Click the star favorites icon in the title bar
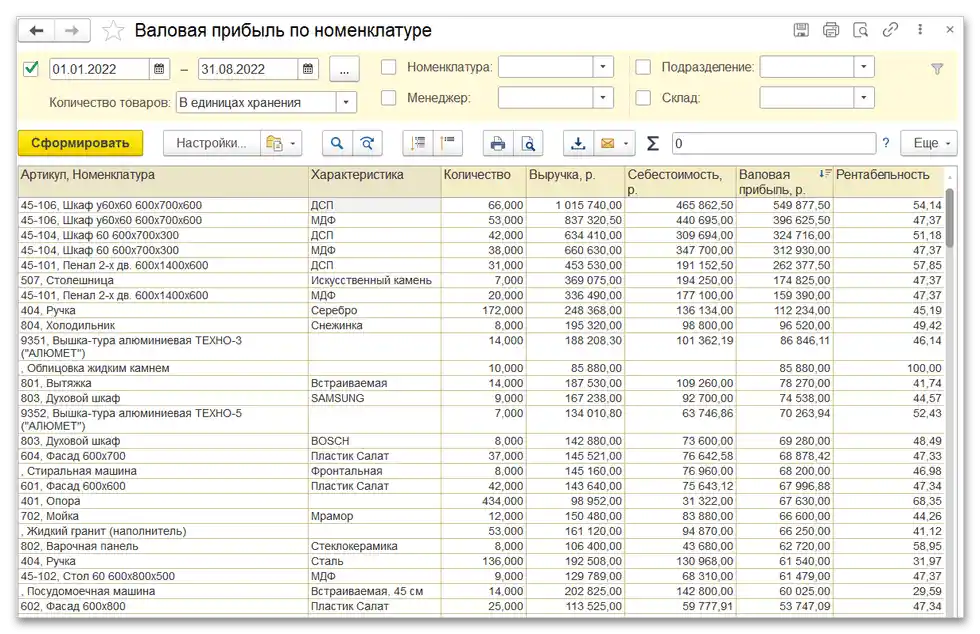 click(113, 30)
